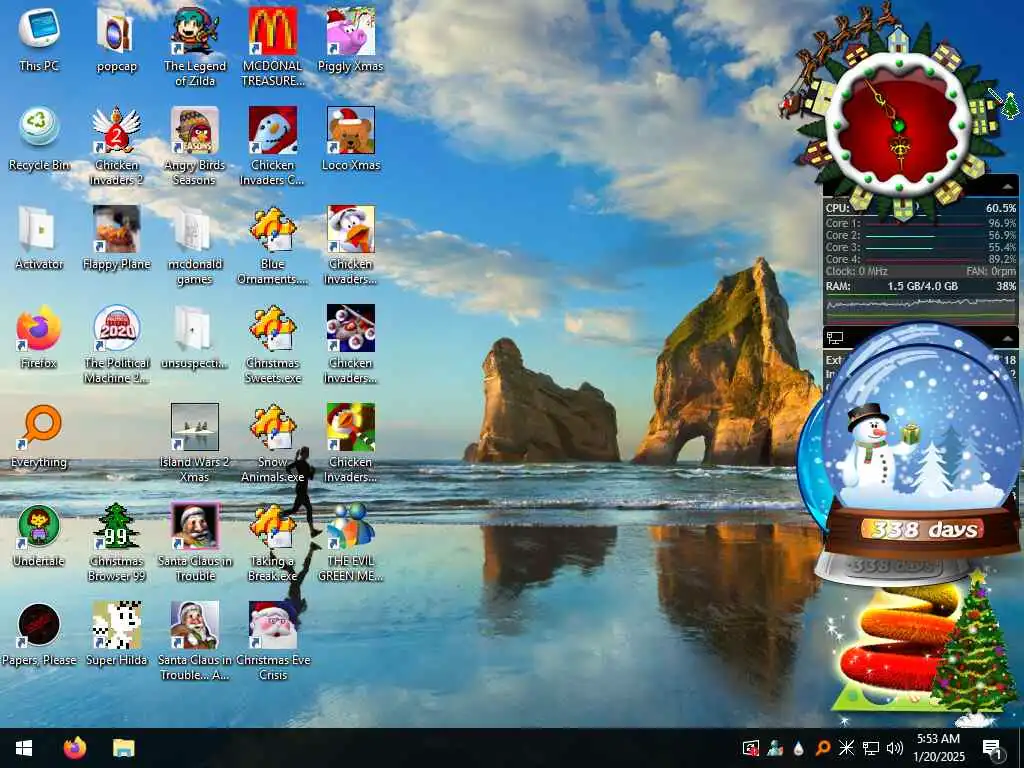This screenshot has width=1024, height=768.
Task: Open Firefox from the taskbar
Action: (74, 748)
